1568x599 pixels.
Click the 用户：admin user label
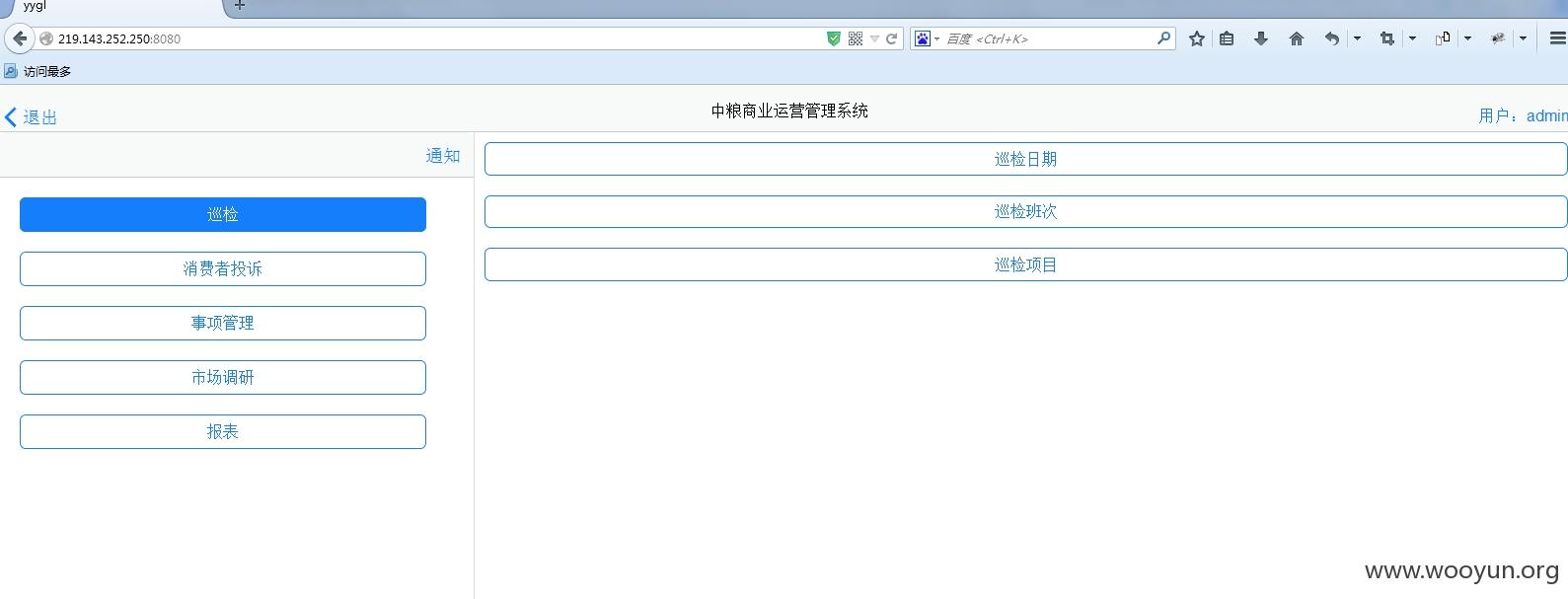coord(1523,115)
